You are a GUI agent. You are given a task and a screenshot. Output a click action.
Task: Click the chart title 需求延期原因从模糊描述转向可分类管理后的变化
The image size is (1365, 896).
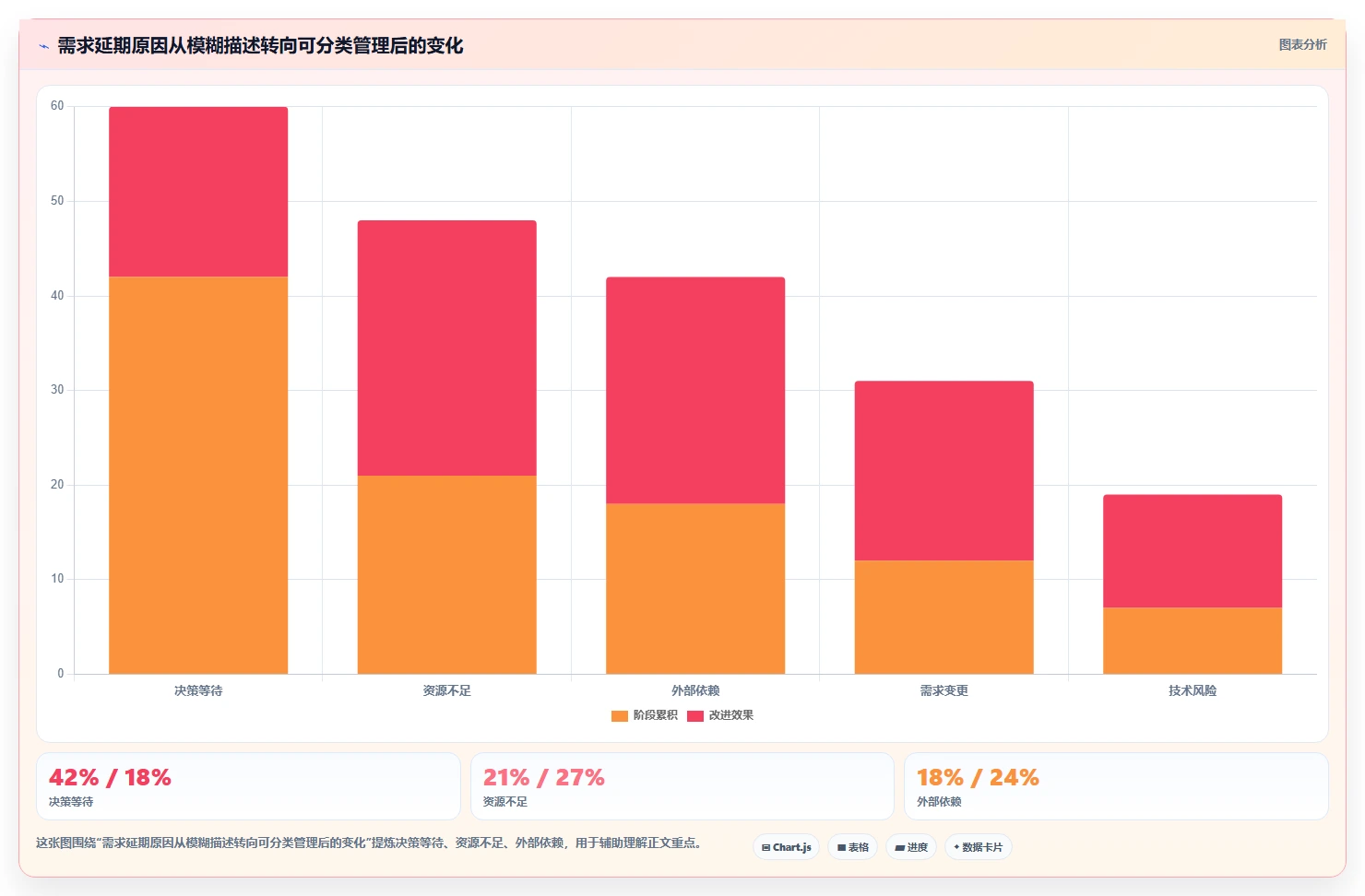[x=260, y=46]
